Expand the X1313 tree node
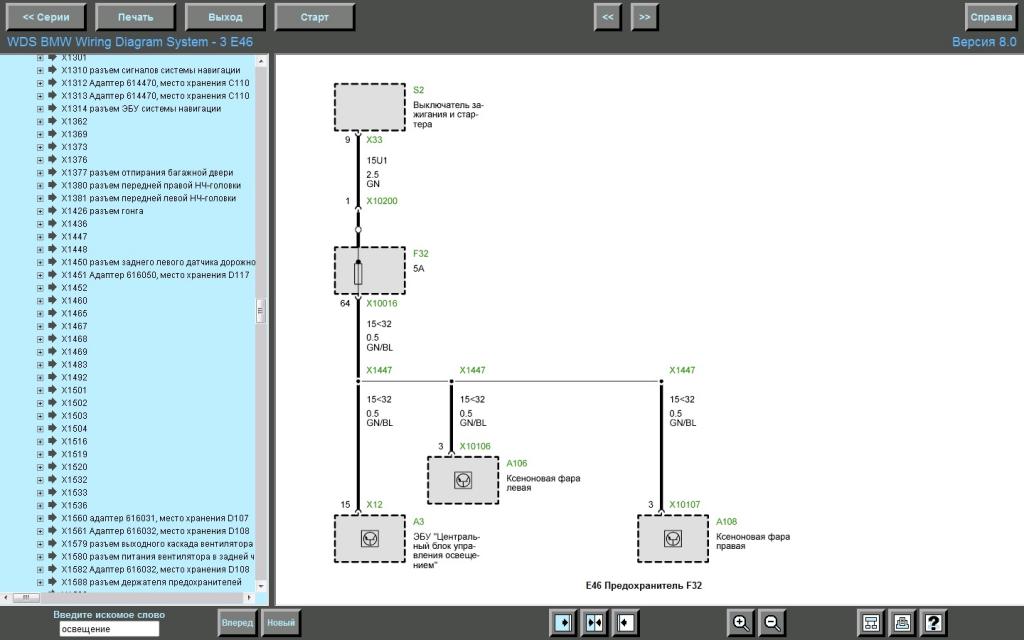Image resolution: width=1024 pixels, height=640 pixels. [40, 96]
